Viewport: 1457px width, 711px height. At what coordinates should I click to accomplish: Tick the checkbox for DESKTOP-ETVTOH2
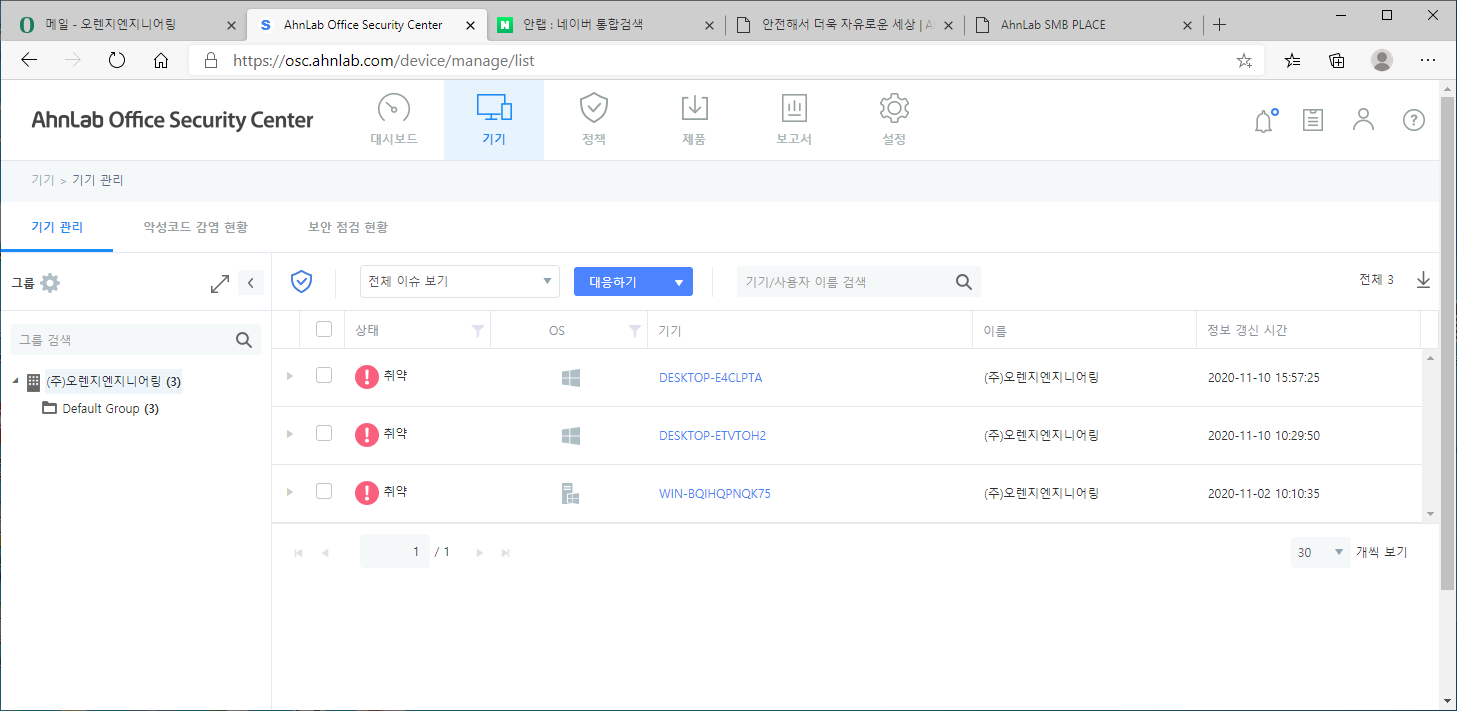coord(324,433)
